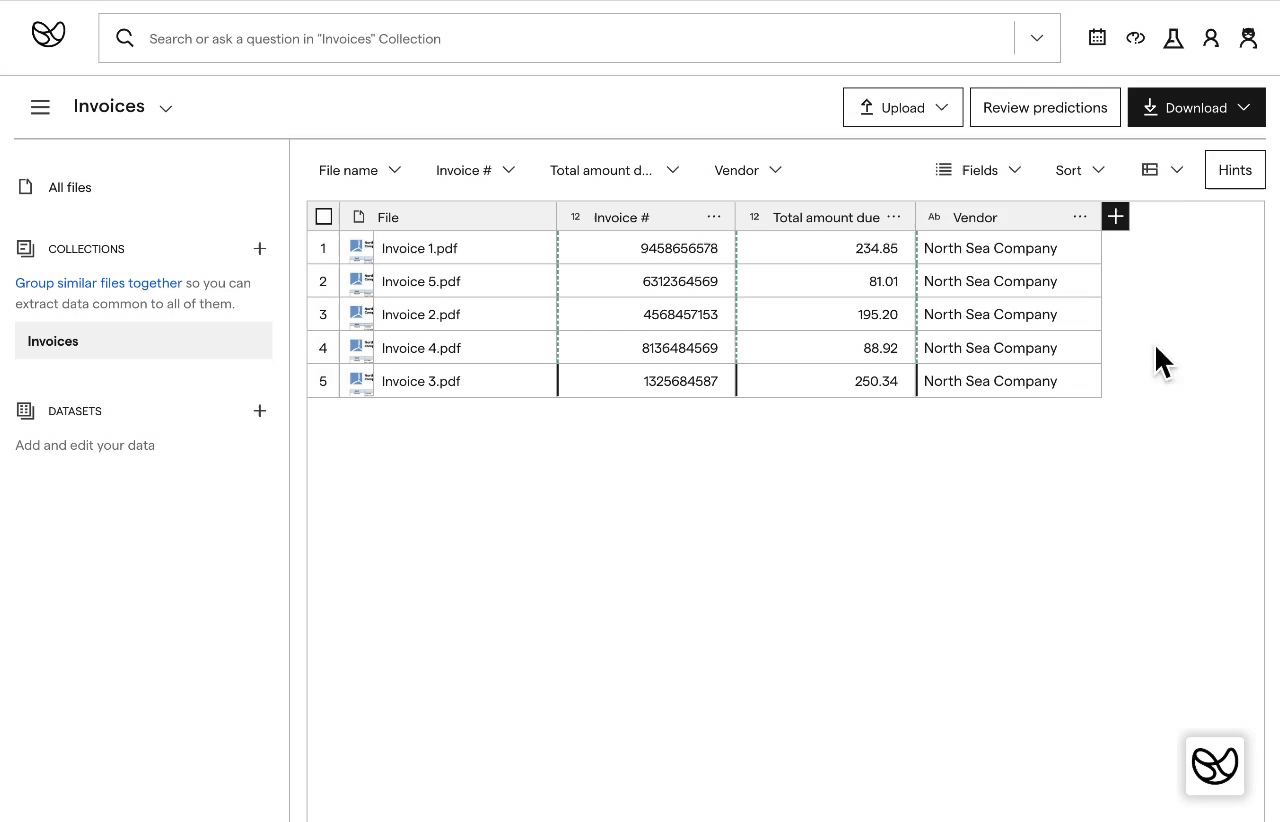
Task: Select amount cell 234.85
Action: tap(826, 248)
